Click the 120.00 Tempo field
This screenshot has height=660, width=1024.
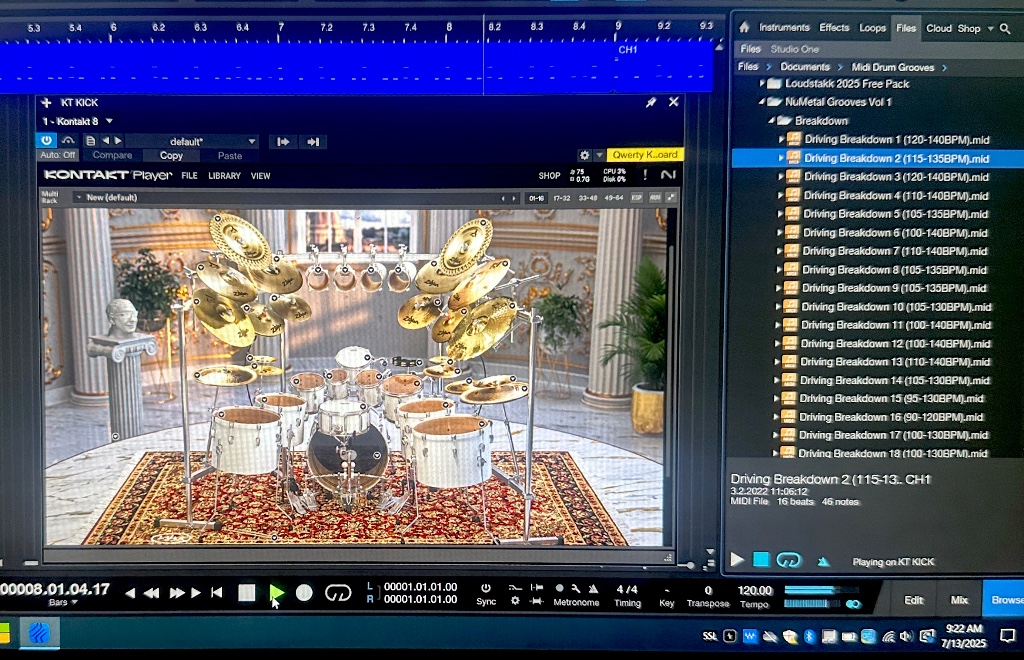click(x=754, y=590)
